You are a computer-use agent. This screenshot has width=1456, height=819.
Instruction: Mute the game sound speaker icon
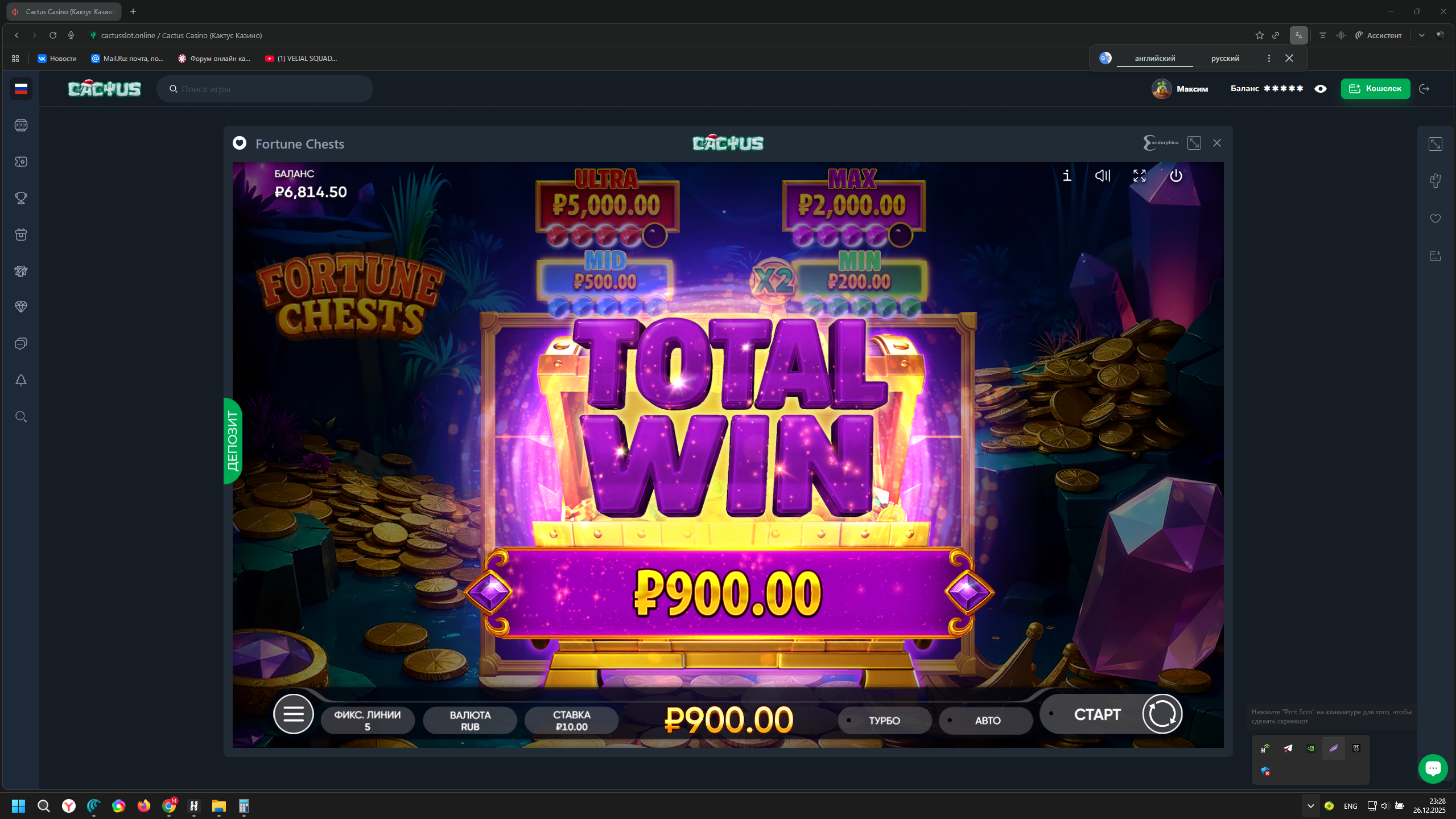click(1103, 176)
